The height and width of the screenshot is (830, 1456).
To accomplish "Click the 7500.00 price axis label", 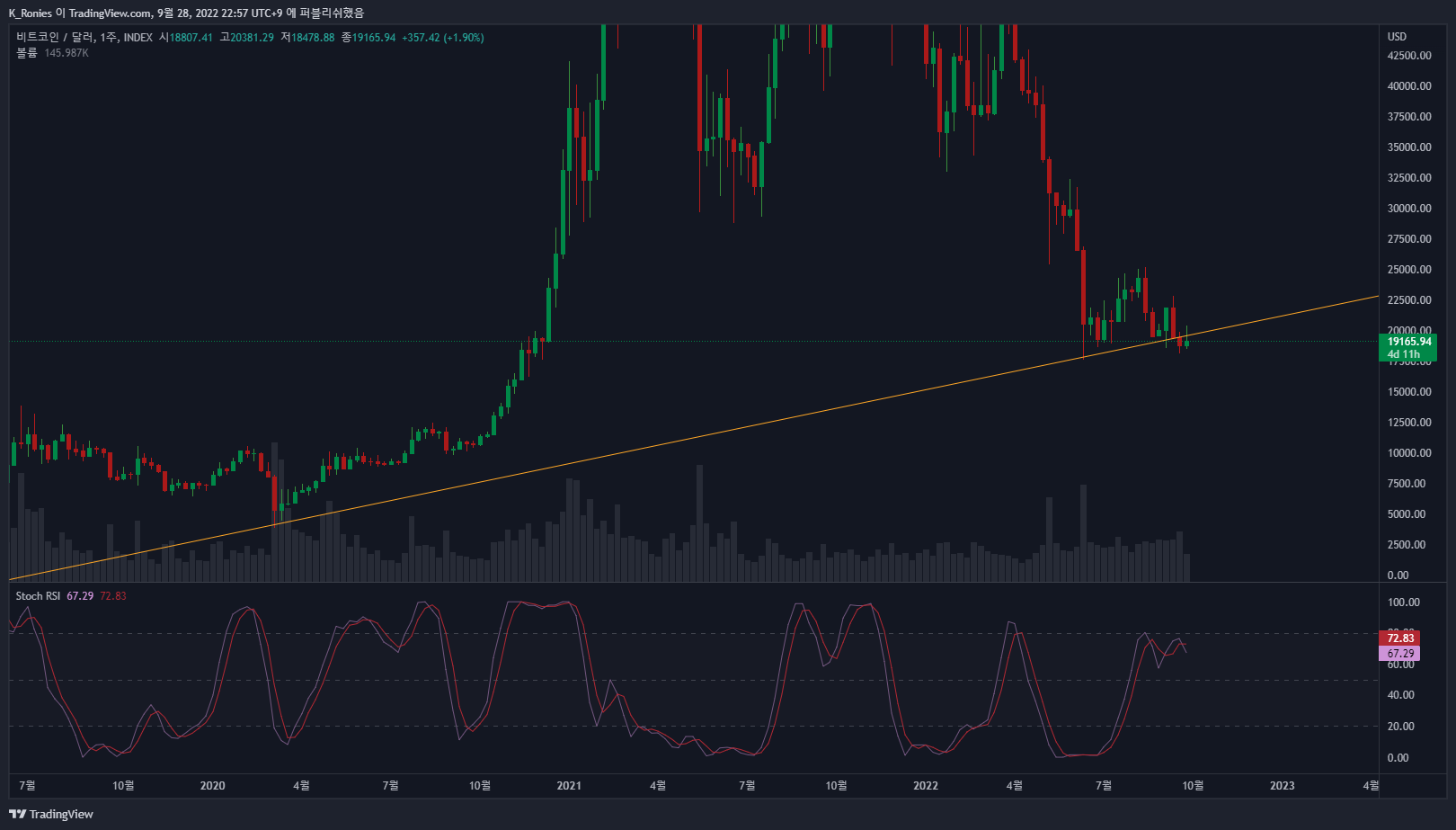I will coord(1407,484).
